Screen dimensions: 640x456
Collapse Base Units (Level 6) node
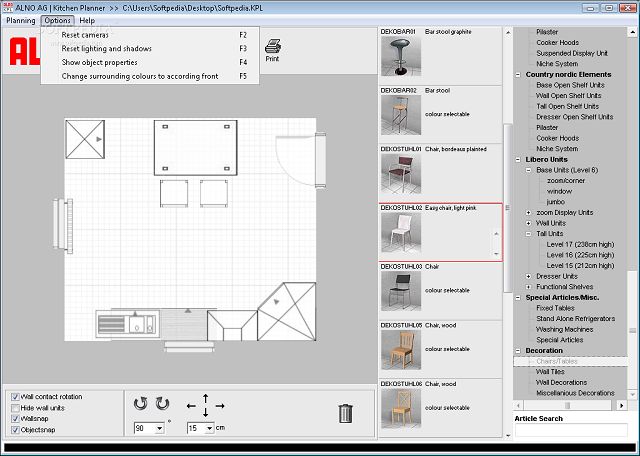point(529,170)
